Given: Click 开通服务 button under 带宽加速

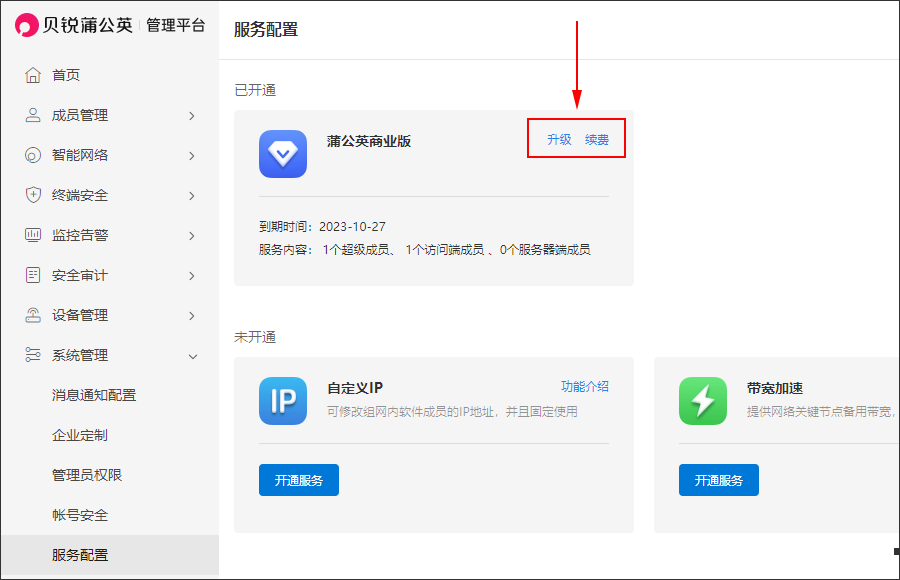Looking at the screenshot, I should point(719,480).
